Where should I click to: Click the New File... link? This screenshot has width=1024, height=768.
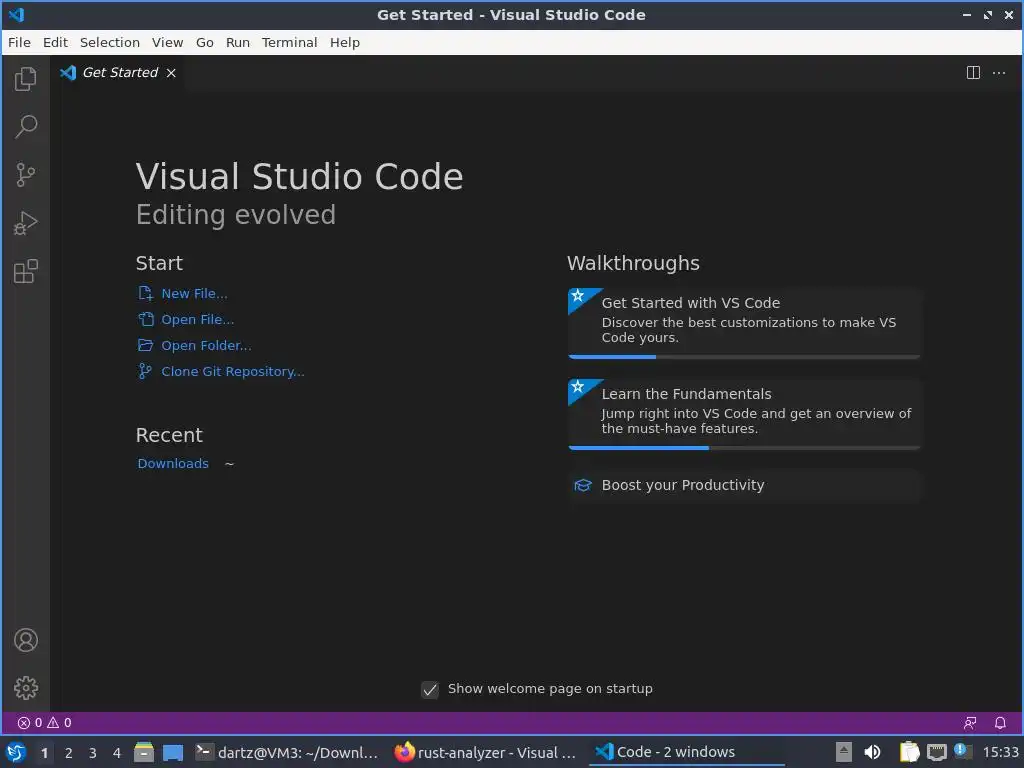183,293
